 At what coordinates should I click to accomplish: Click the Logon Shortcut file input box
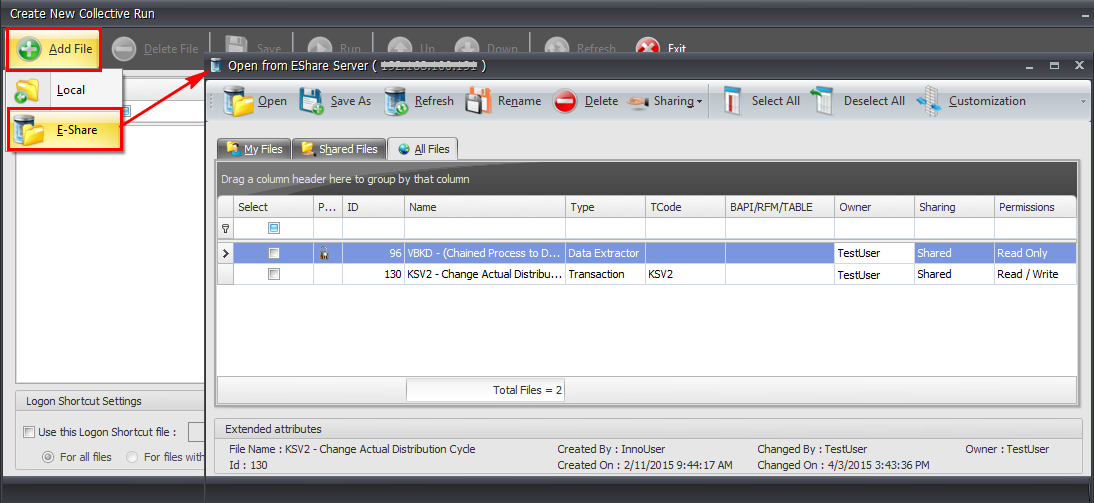coord(196,432)
